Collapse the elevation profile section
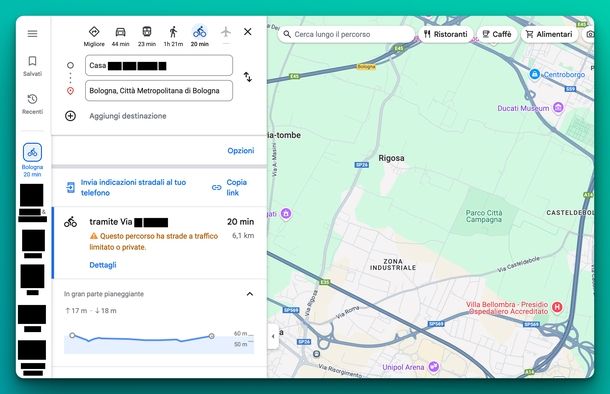 pos(250,294)
